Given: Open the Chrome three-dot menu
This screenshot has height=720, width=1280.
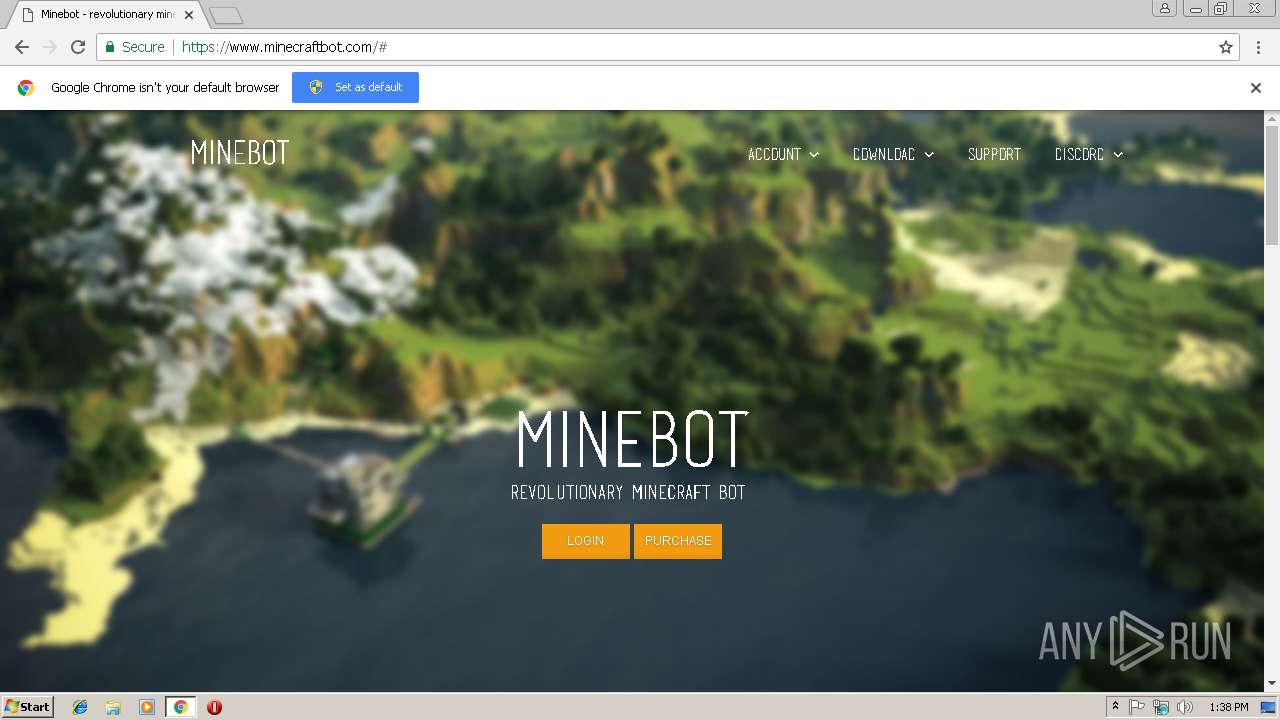Looking at the screenshot, I should coord(1258,47).
